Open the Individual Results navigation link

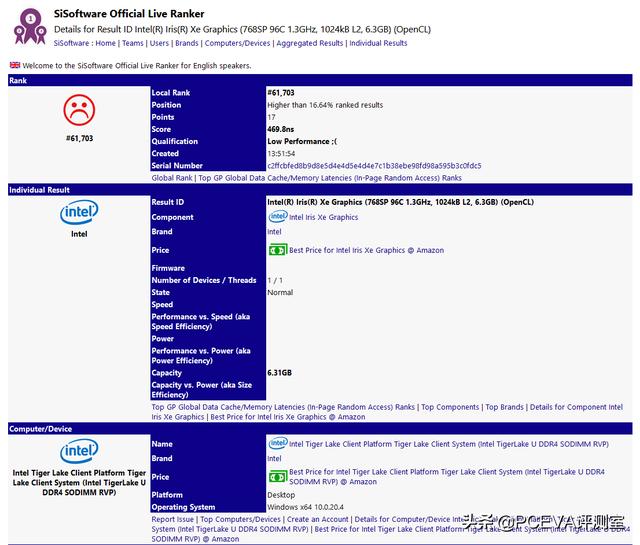378,43
